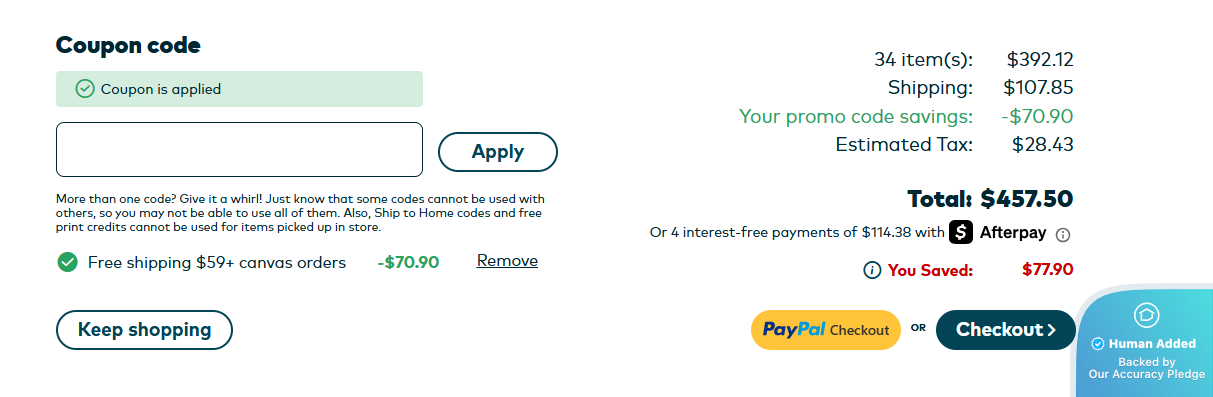Screen dimensions: 1213x397
Task: Pay using the PayPal Checkout button
Action: coord(826,330)
